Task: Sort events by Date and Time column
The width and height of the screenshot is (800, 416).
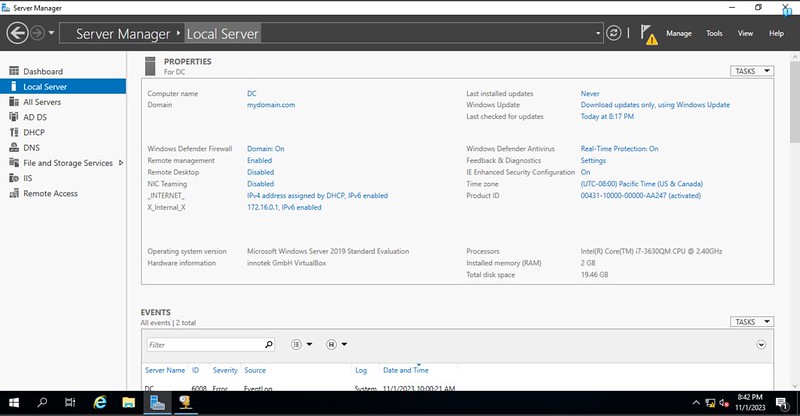Action: (406, 370)
